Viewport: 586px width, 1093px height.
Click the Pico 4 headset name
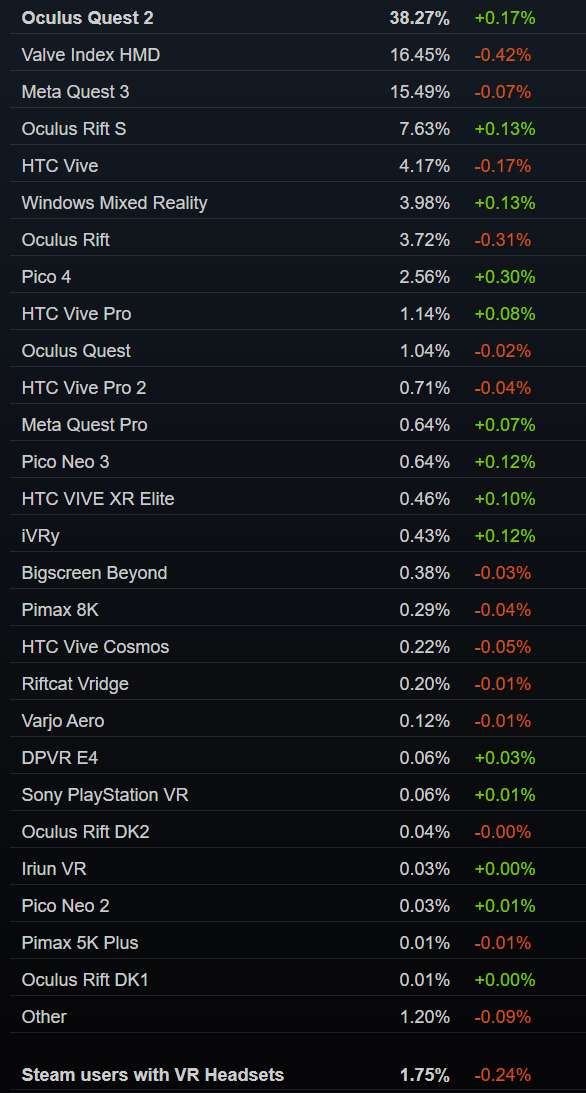pos(46,277)
